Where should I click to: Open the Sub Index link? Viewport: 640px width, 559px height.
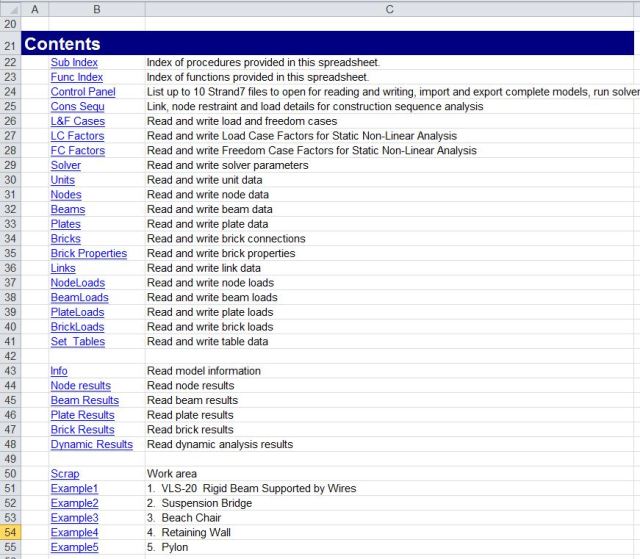(x=74, y=62)
